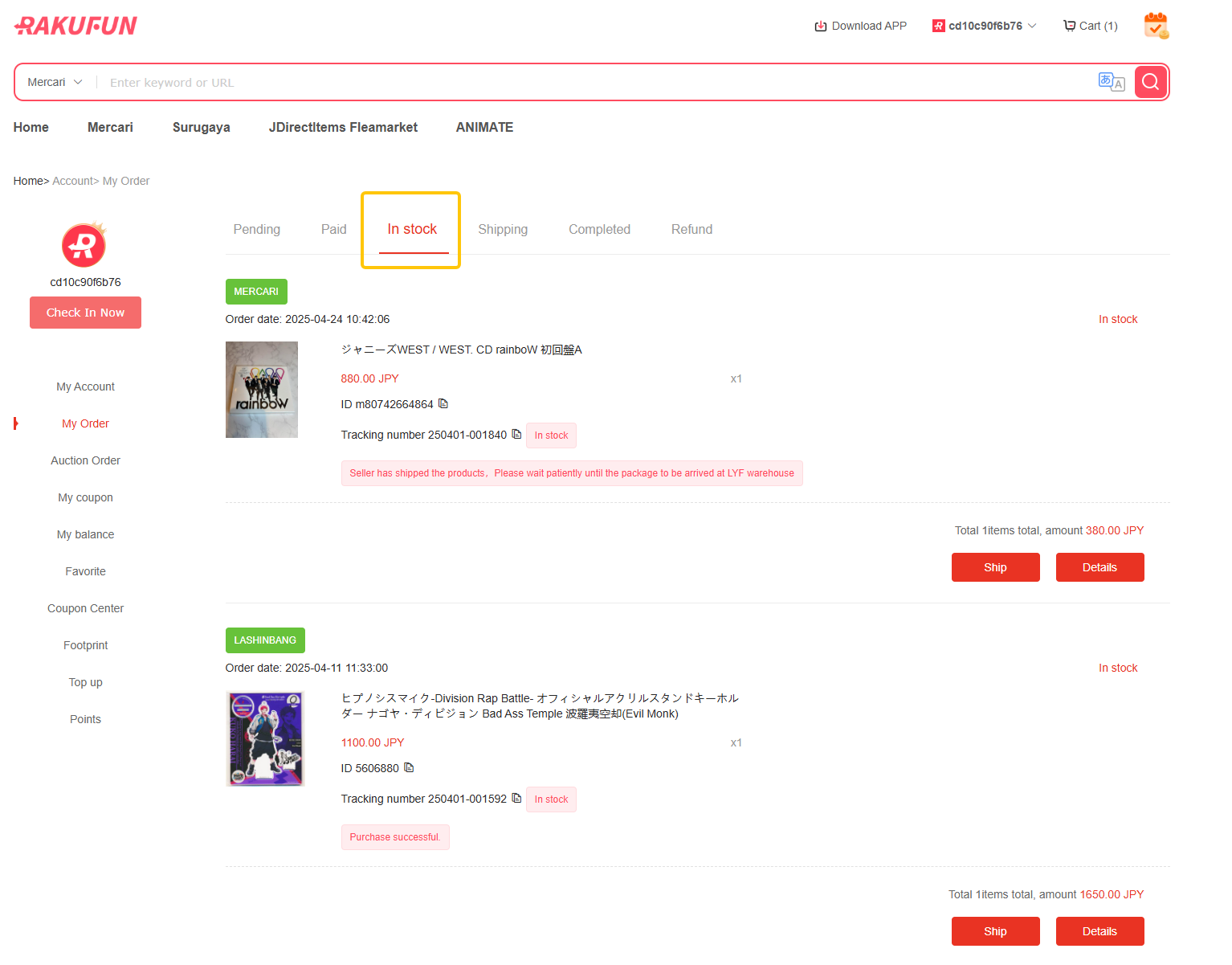Copy the ID m80742664864
This screenshot has height=965, width=1232.
click(x=443, y=403)
